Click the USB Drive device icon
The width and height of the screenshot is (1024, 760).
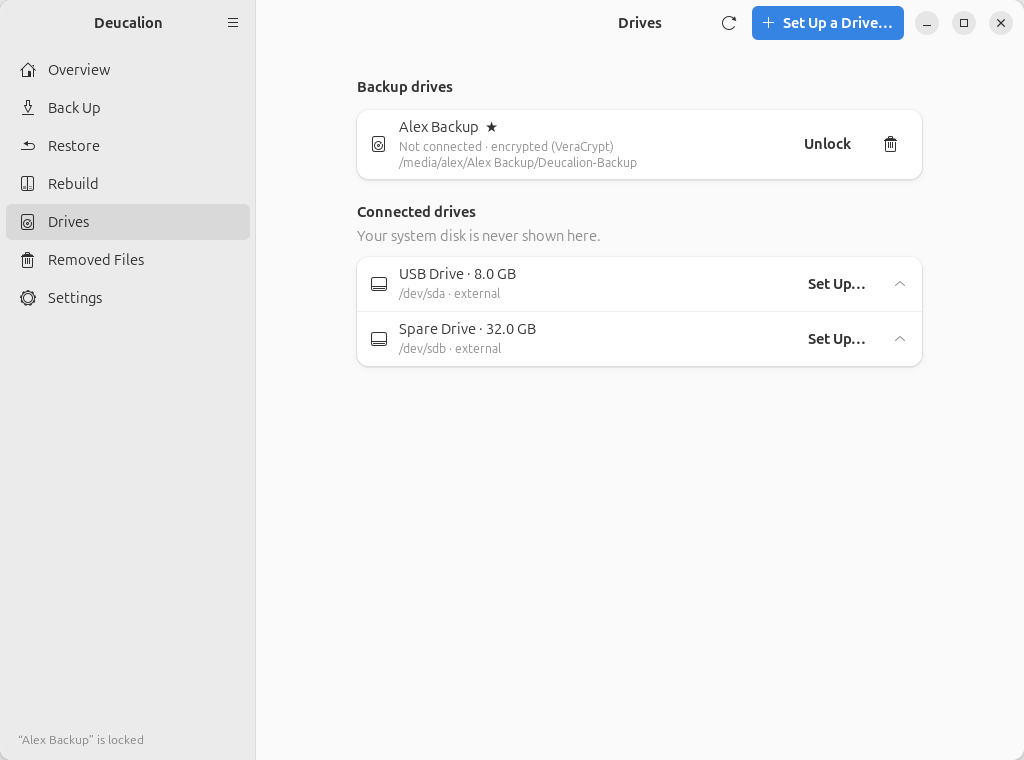coord(379,284)
